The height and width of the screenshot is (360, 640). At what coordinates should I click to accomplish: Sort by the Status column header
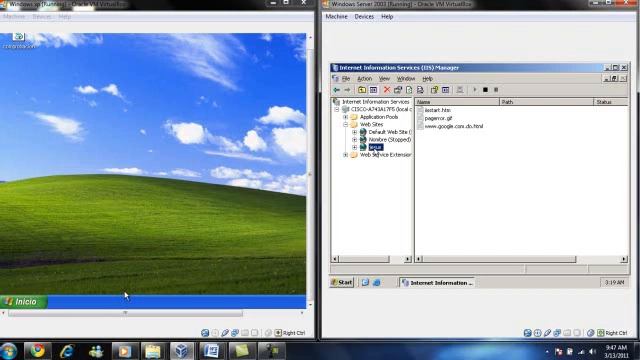coord(611,102)
